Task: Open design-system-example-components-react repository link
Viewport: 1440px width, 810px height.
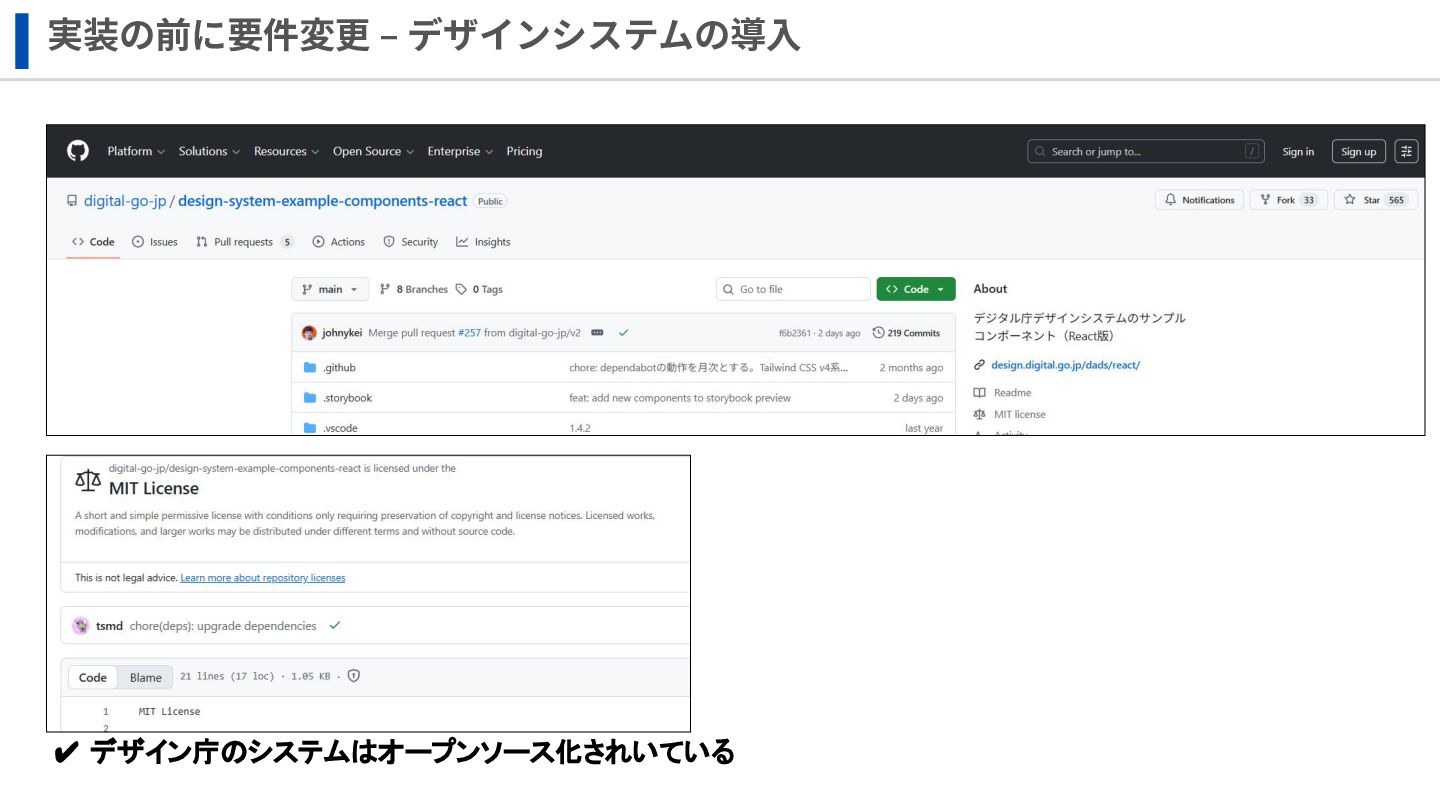Action: 323,201
